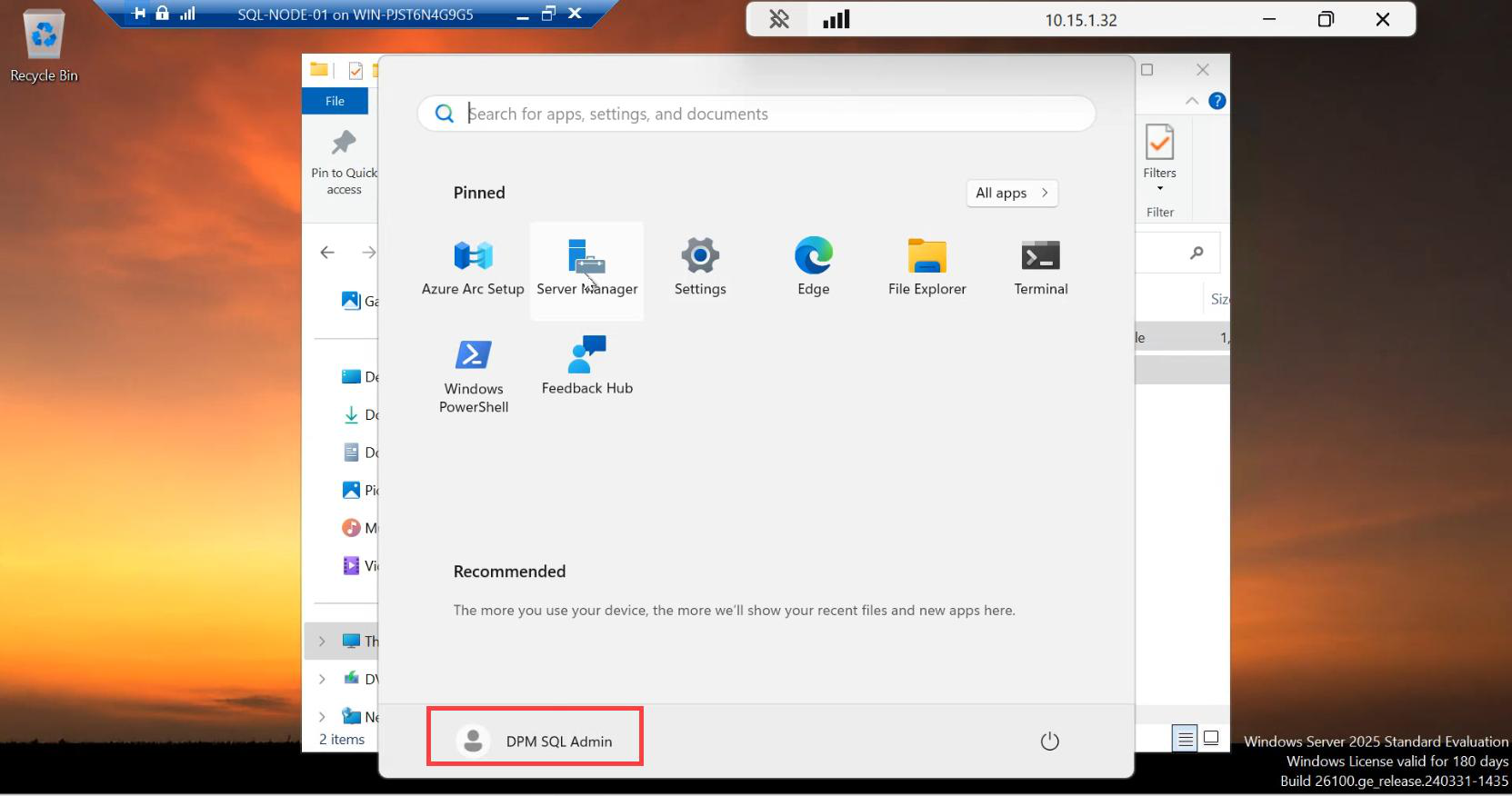Viewport: 1512px width, 796px height.
Task: Select Pictures in Explorer navigation pane
Action: [360, 490]
